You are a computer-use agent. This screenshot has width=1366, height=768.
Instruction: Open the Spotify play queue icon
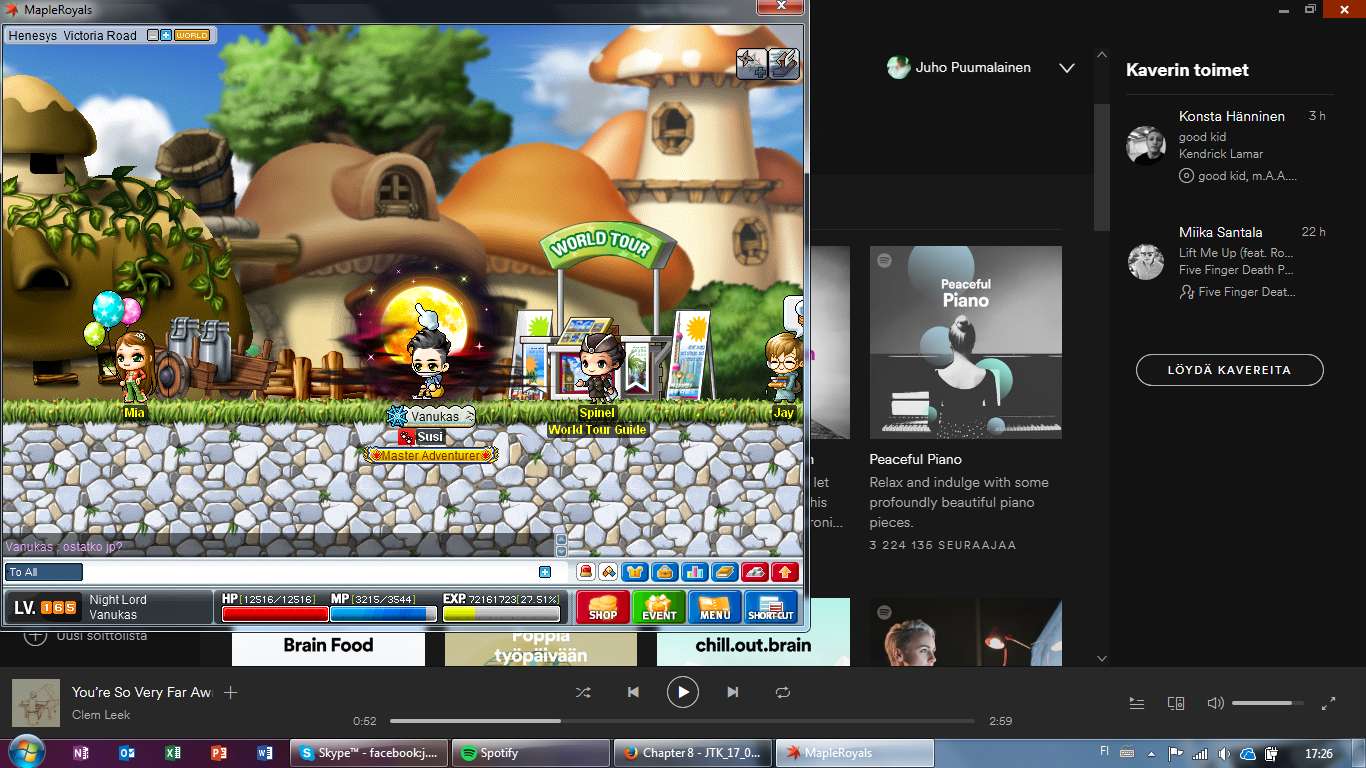pos(1137,703)
